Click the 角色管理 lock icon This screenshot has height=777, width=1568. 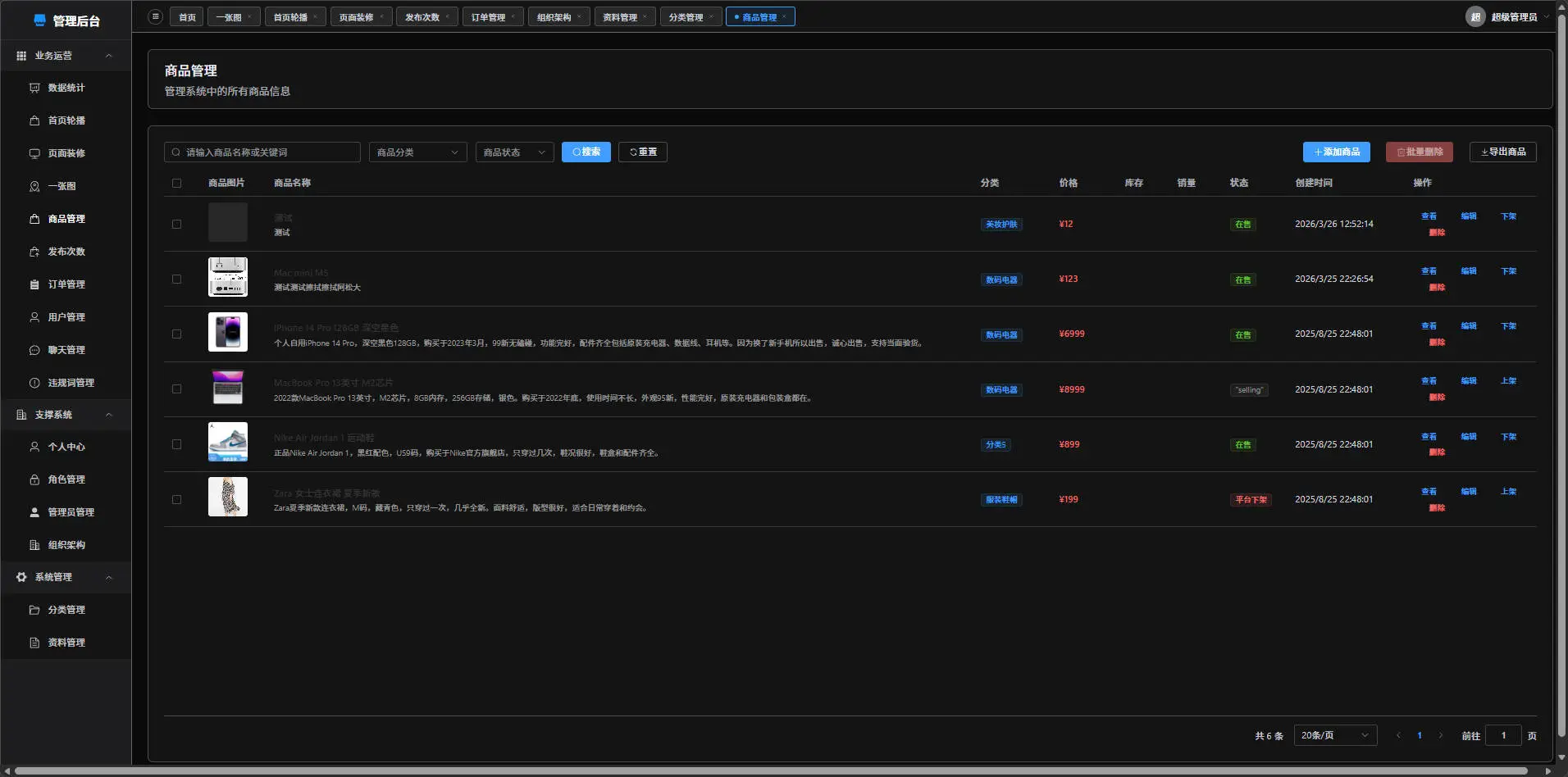tap(34, 479)
